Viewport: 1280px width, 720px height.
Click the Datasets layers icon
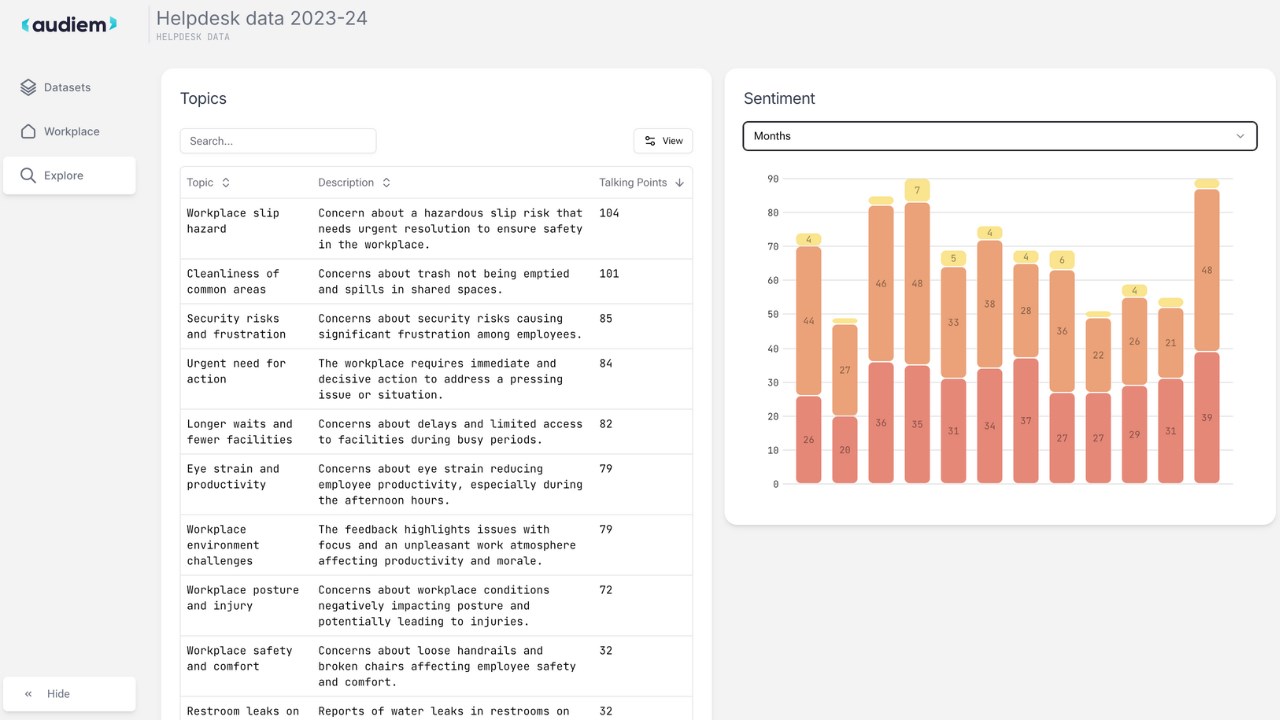tap(28, 87)
